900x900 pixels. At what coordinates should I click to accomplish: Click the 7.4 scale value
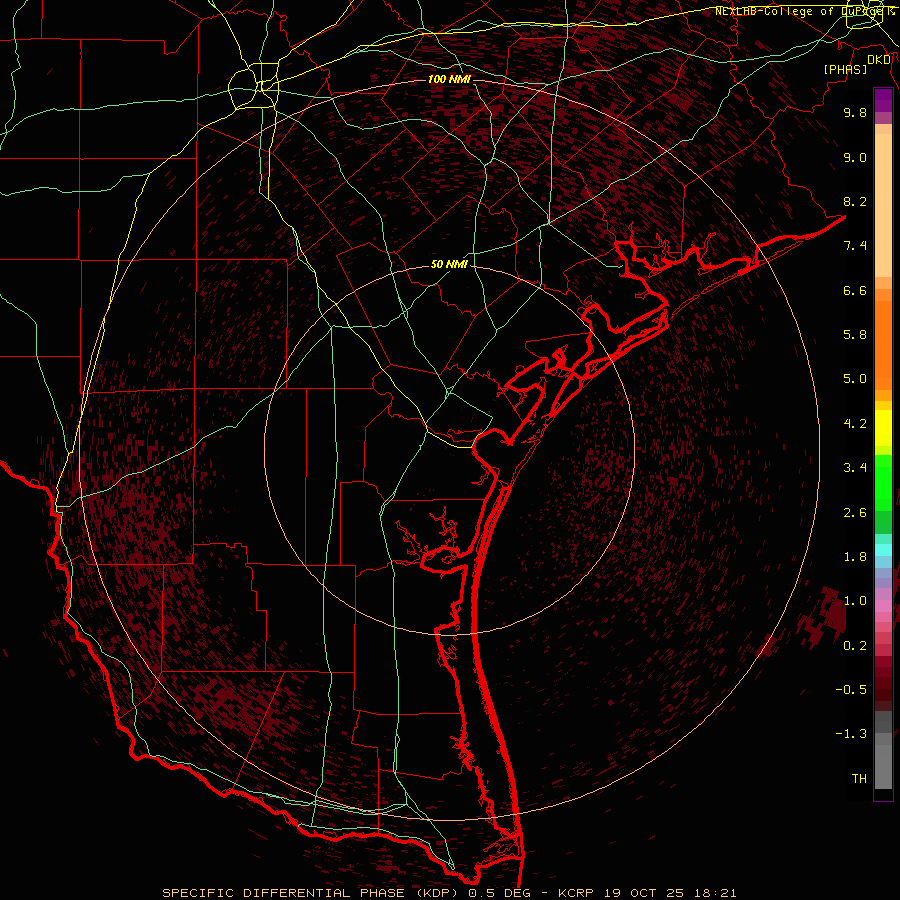855,246
